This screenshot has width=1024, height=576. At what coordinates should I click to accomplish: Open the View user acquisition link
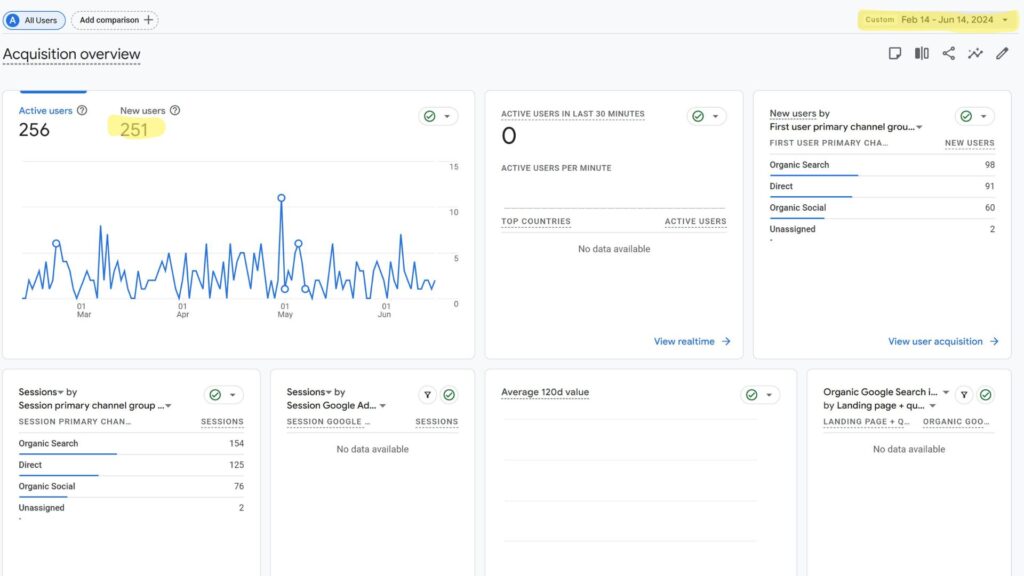coord(943,342)
